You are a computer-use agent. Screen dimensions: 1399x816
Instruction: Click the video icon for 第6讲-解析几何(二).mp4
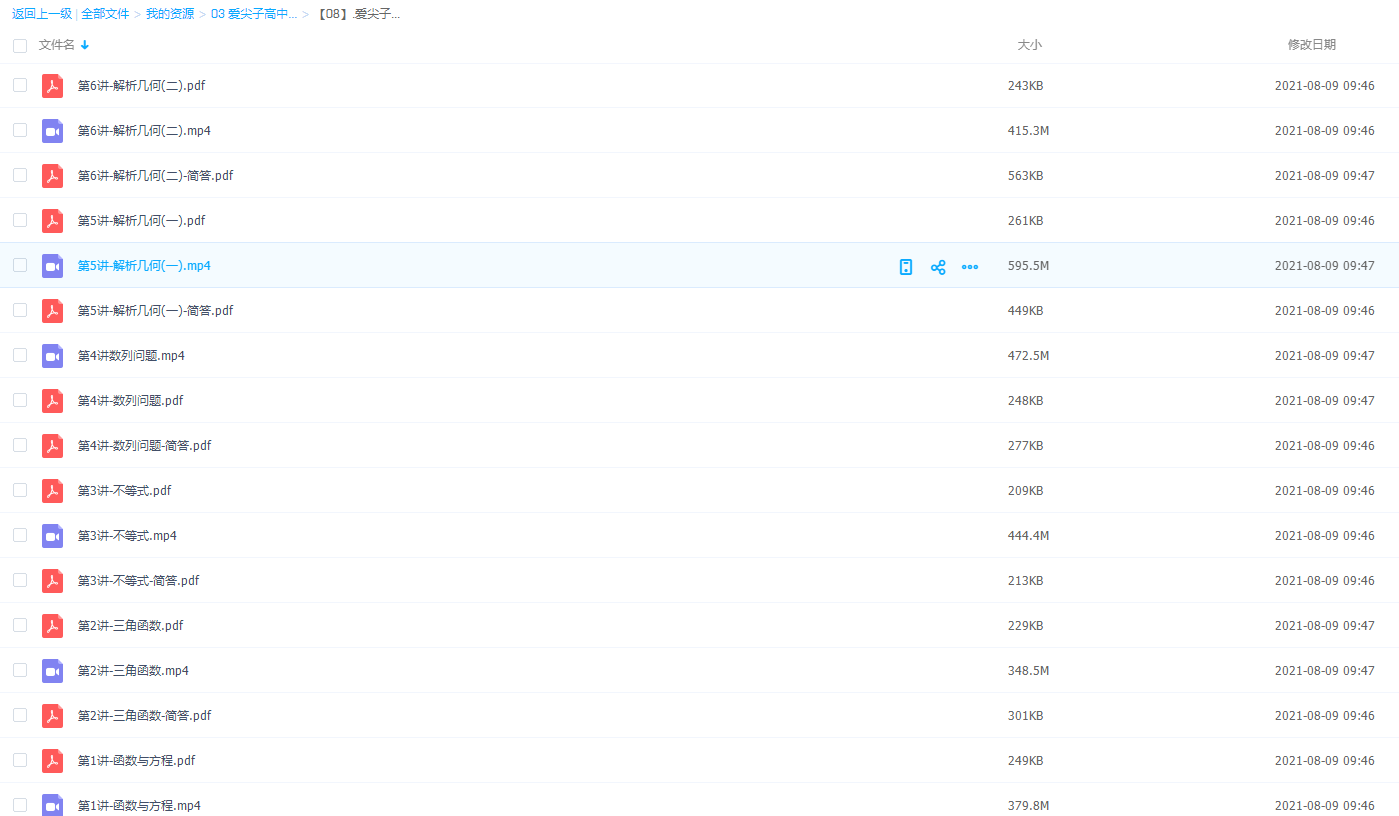point(52,131)
